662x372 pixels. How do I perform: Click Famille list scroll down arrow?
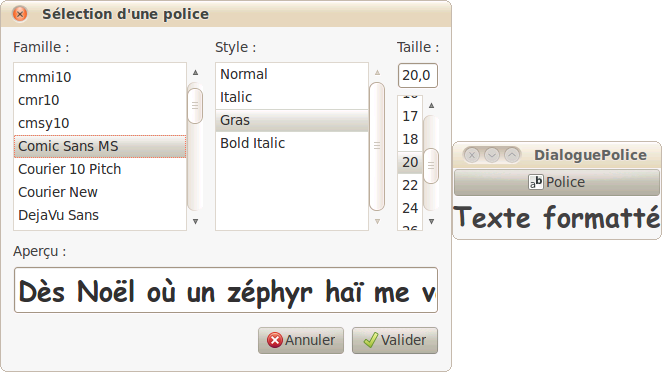(x=195, y=221)
